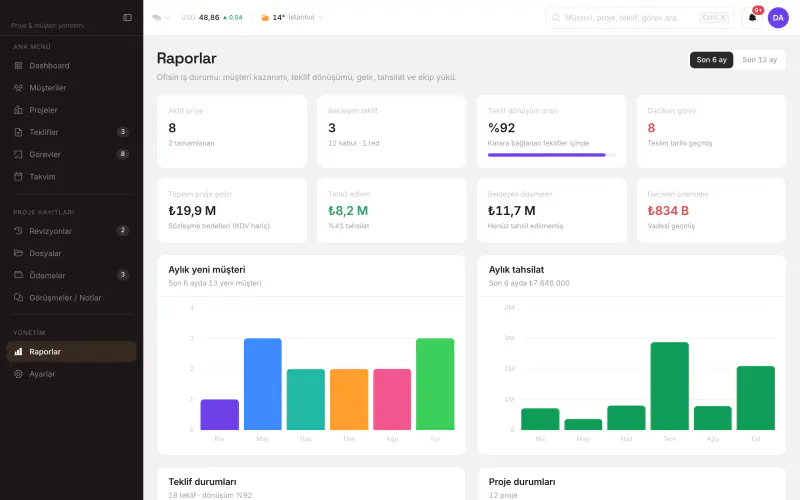
Task: Click the purple Nis bar in yeni müşteri
Action: click(x=219, y=414)
